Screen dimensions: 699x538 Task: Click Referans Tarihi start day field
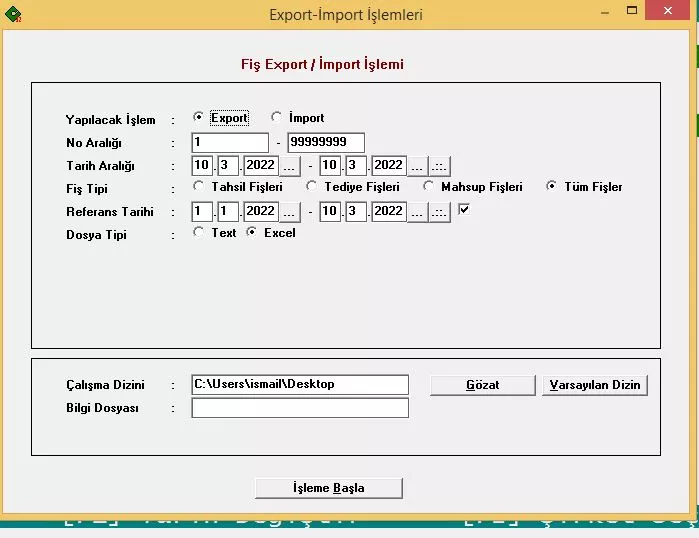point(202,211)
